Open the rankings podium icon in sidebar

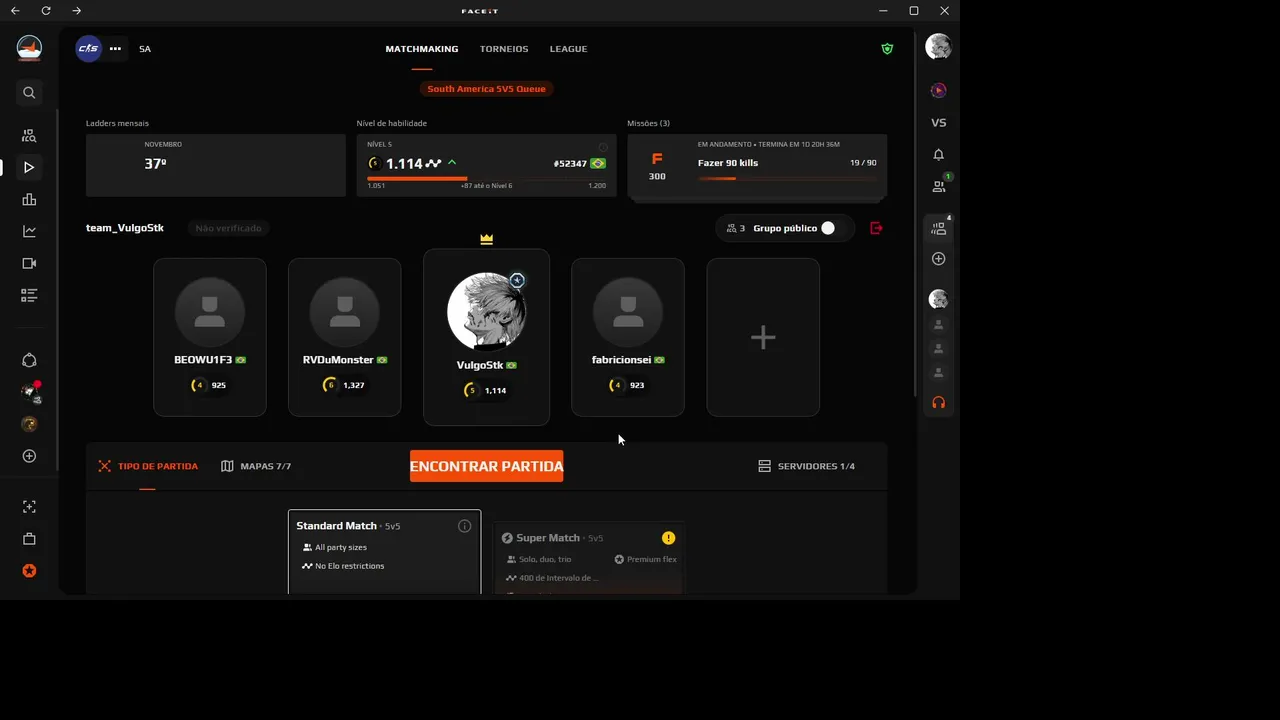click(x=29, y=200)
